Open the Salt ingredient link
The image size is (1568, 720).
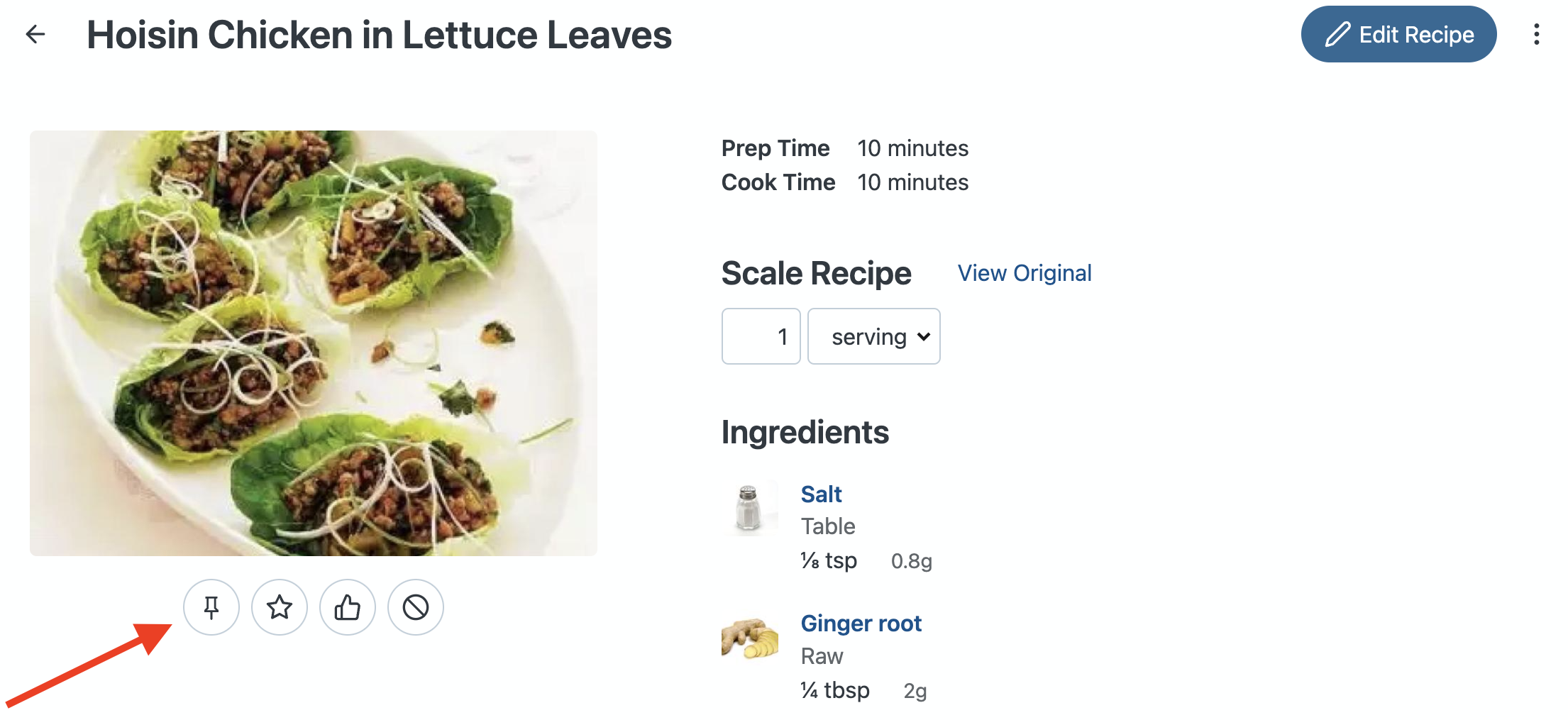[821, 494]
